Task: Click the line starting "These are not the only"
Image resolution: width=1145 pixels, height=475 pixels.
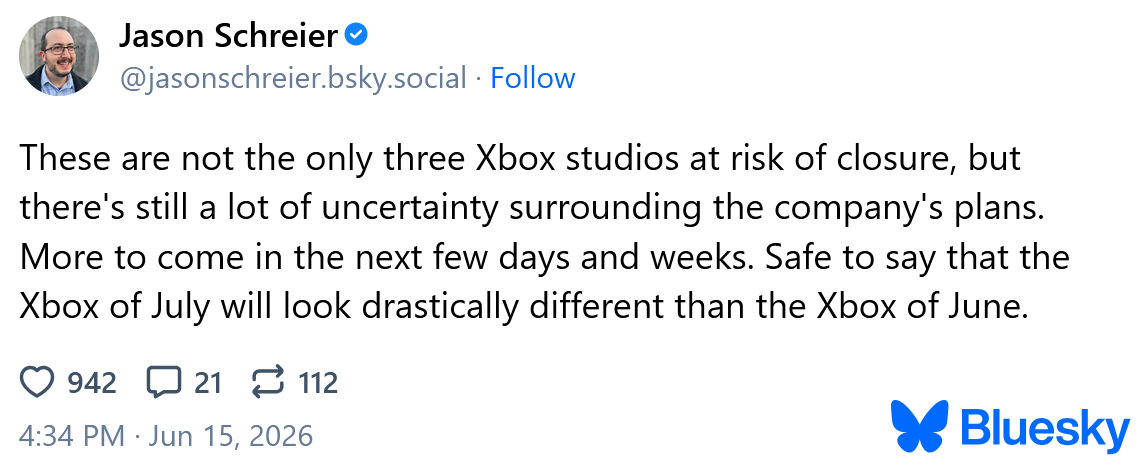Action: coord(519,159)
